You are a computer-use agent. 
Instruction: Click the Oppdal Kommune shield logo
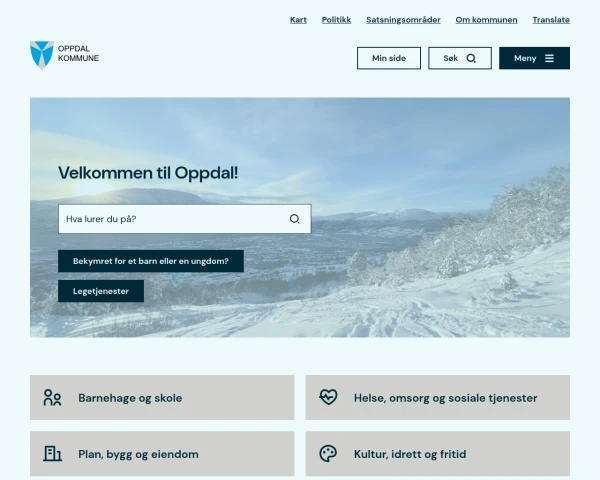pyautogui.click(x=42, y=55)
